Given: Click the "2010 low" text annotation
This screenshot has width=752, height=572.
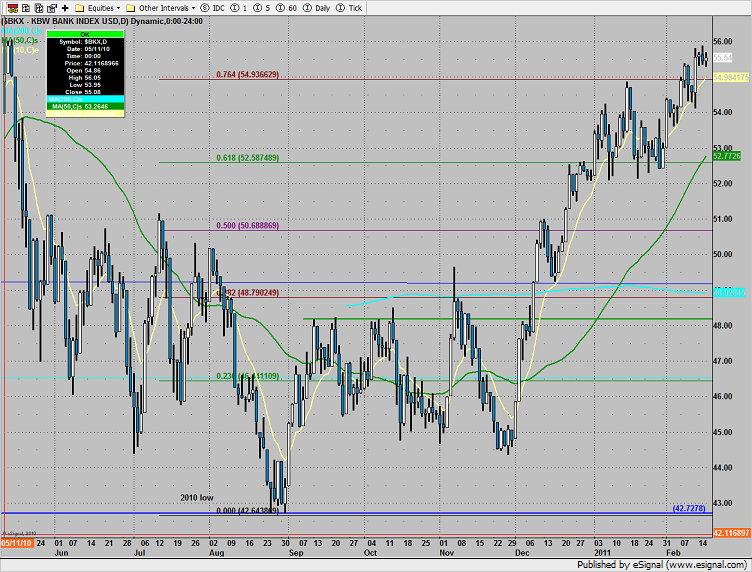Looking at the screenshot, I should [x=196, y=497].
